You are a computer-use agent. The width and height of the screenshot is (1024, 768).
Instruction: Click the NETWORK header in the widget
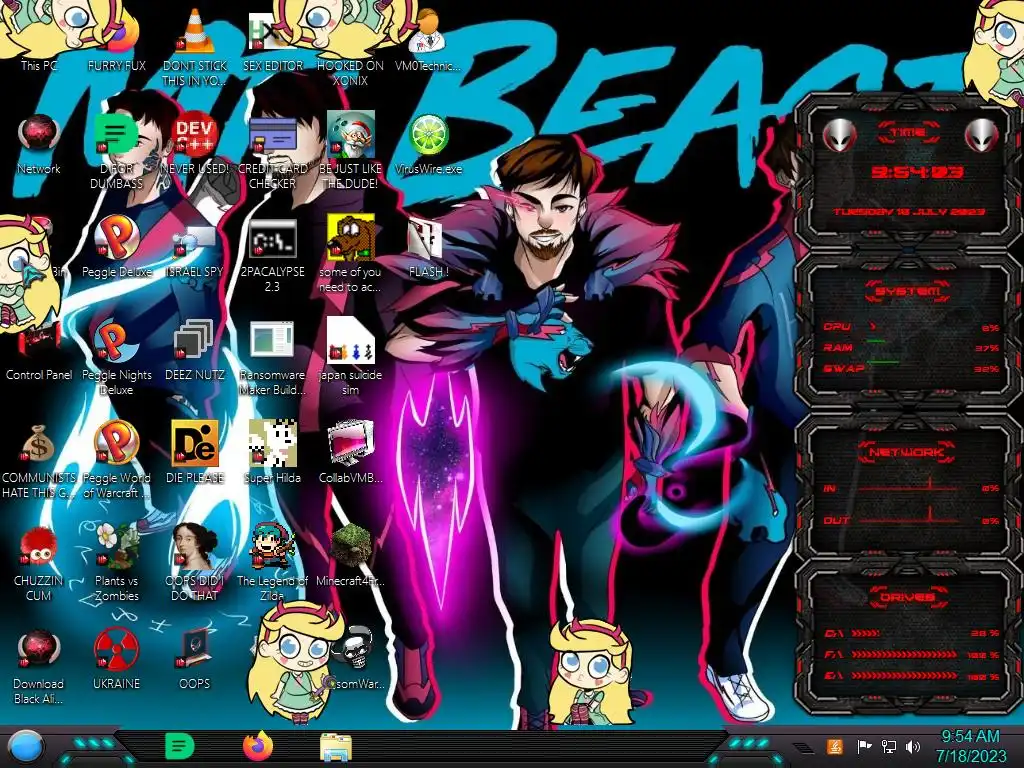pyautogui.click(x=908, y=452)
